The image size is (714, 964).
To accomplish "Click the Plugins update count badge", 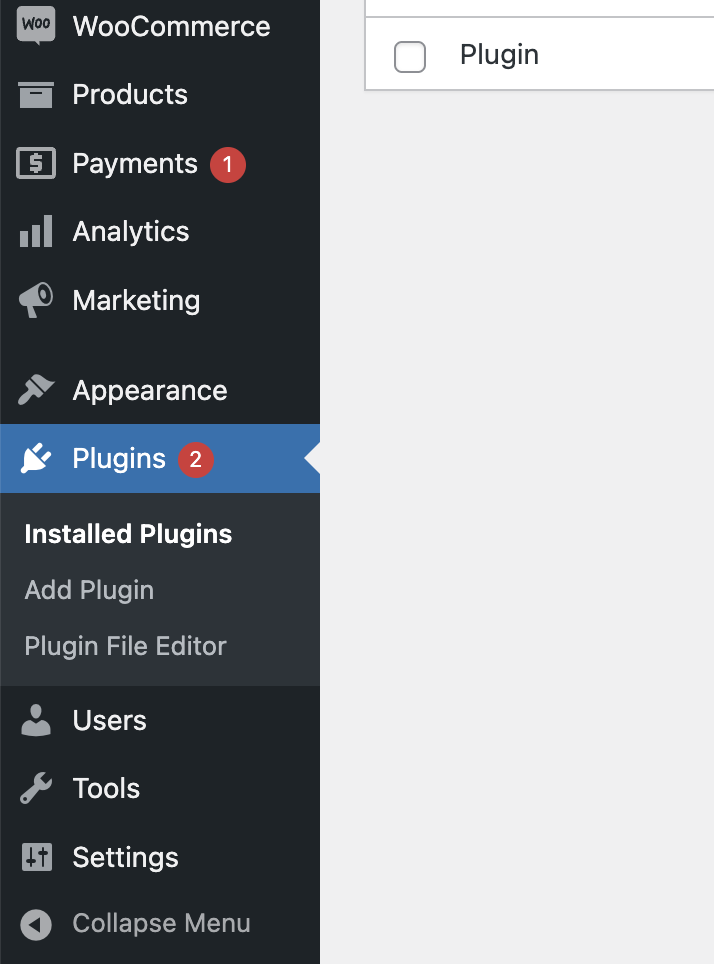I will [195, 460].
